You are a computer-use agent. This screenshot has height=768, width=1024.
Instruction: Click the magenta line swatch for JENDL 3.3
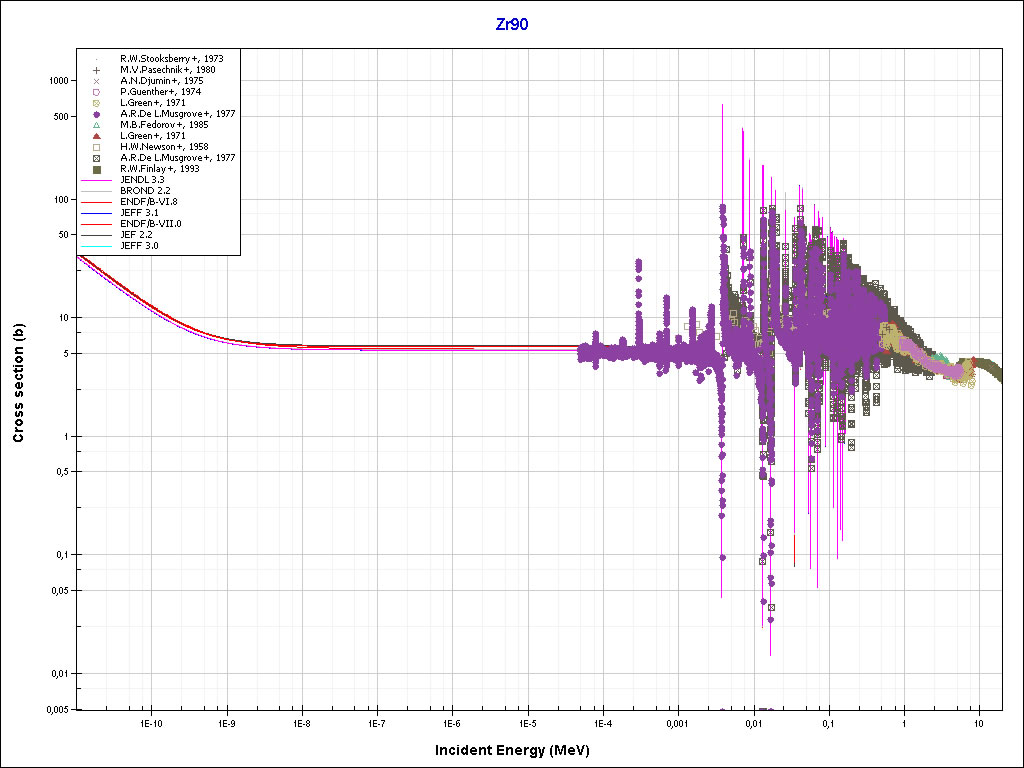click(96, 180)
